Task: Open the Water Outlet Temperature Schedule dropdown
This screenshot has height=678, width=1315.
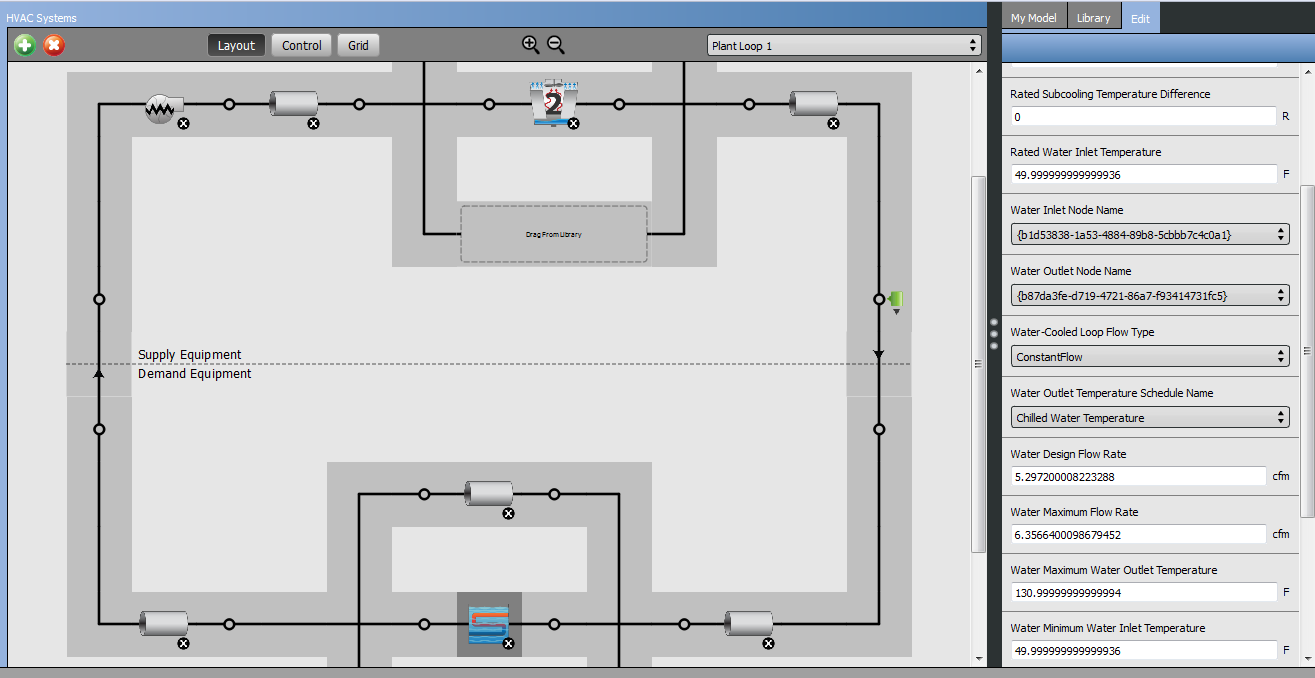Action: coord(1150,417)
